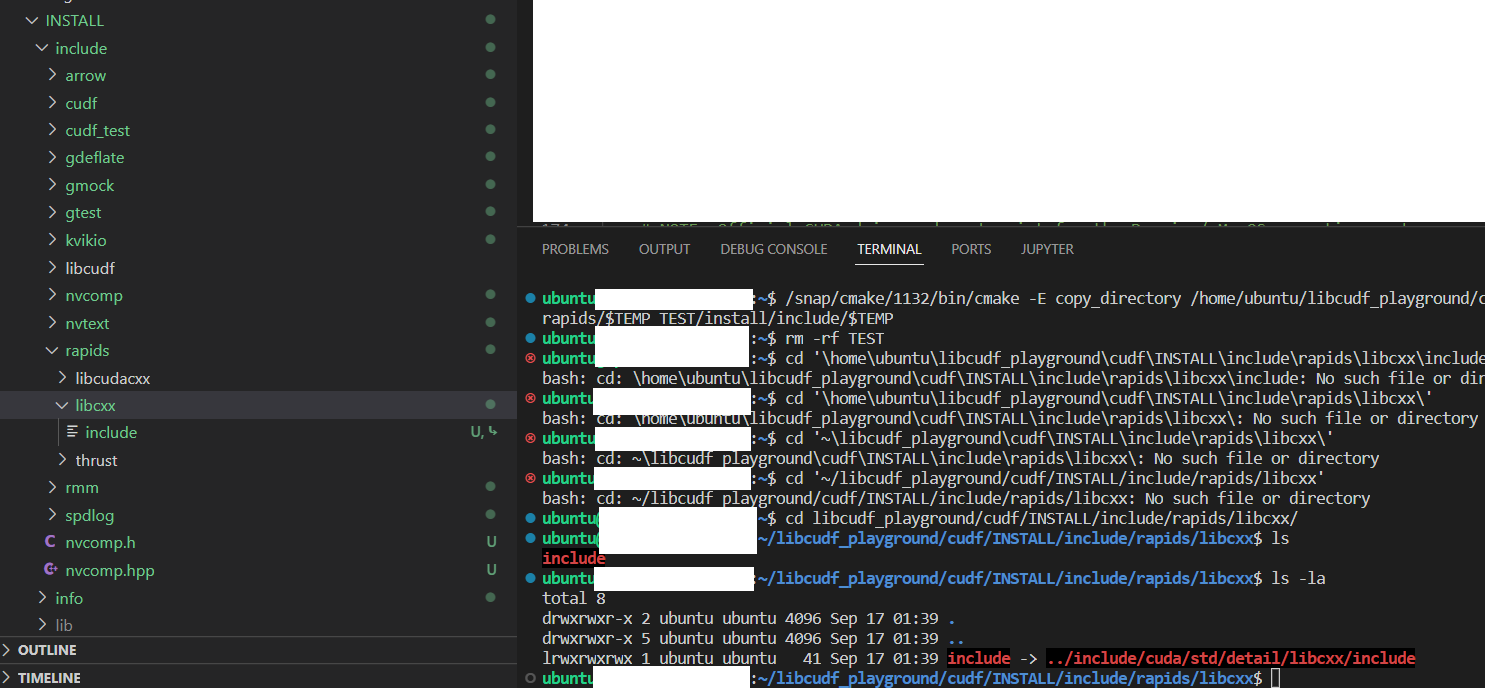This screenshot has height=688, width=1485.
Task: Click the green dot beside the libcudf folder
Action: [489, 266]
